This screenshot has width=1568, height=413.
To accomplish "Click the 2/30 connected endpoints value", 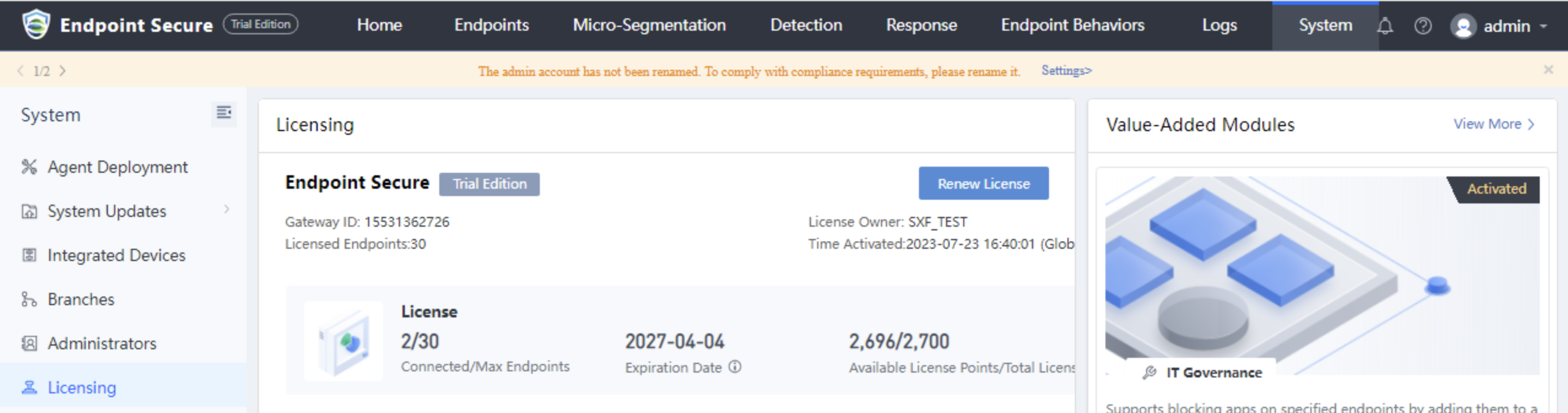I will click(x=420, y=341).
